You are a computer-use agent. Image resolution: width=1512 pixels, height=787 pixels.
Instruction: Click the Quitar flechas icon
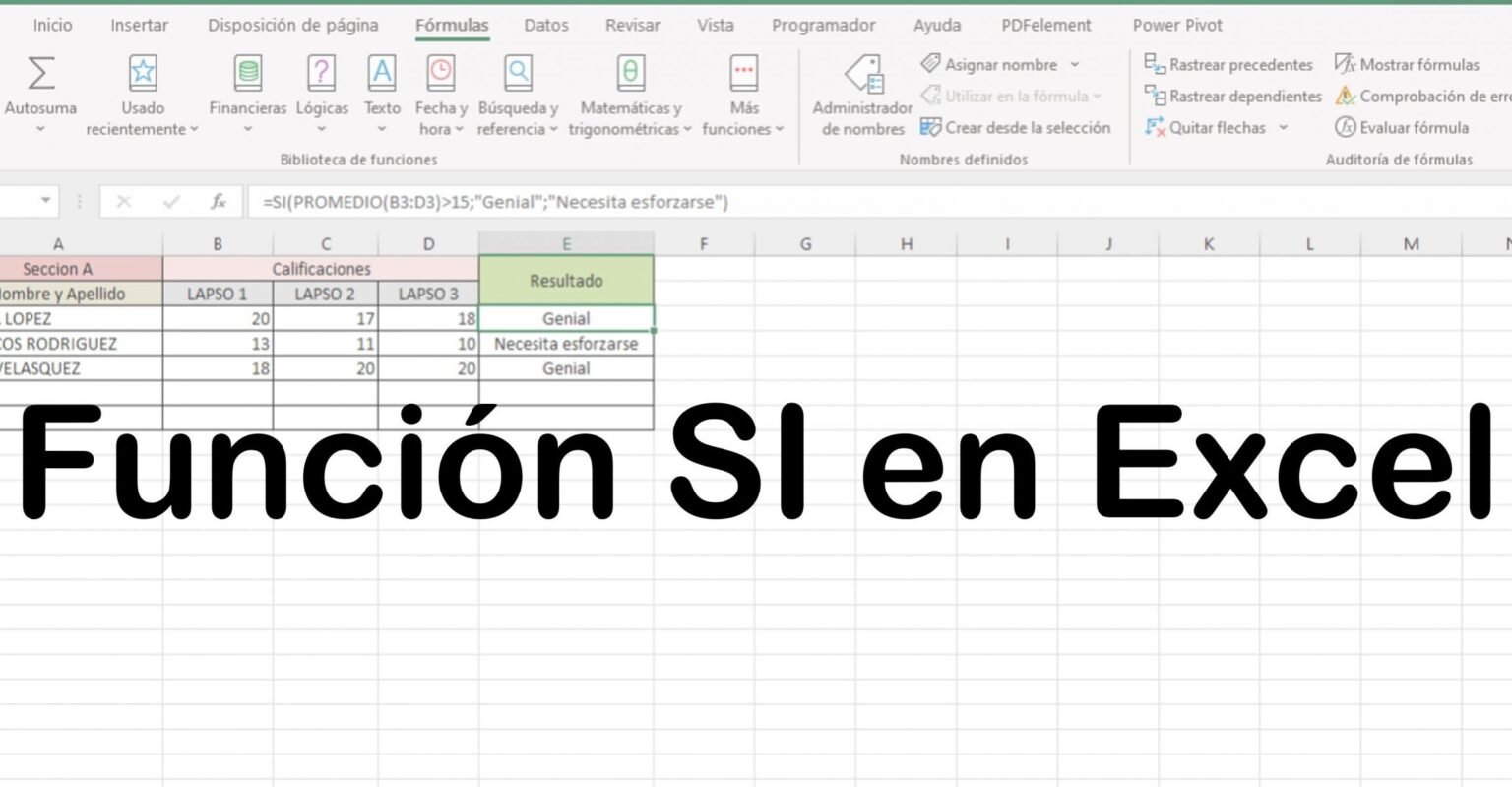tap(1155, 127)
